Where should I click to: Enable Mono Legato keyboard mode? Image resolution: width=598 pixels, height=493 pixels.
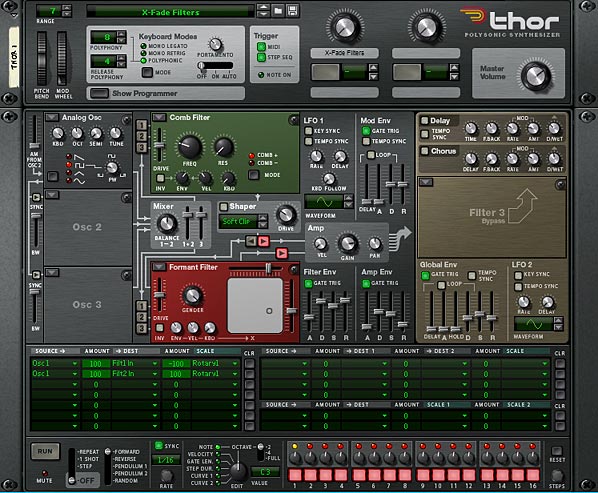click(143, 46)
